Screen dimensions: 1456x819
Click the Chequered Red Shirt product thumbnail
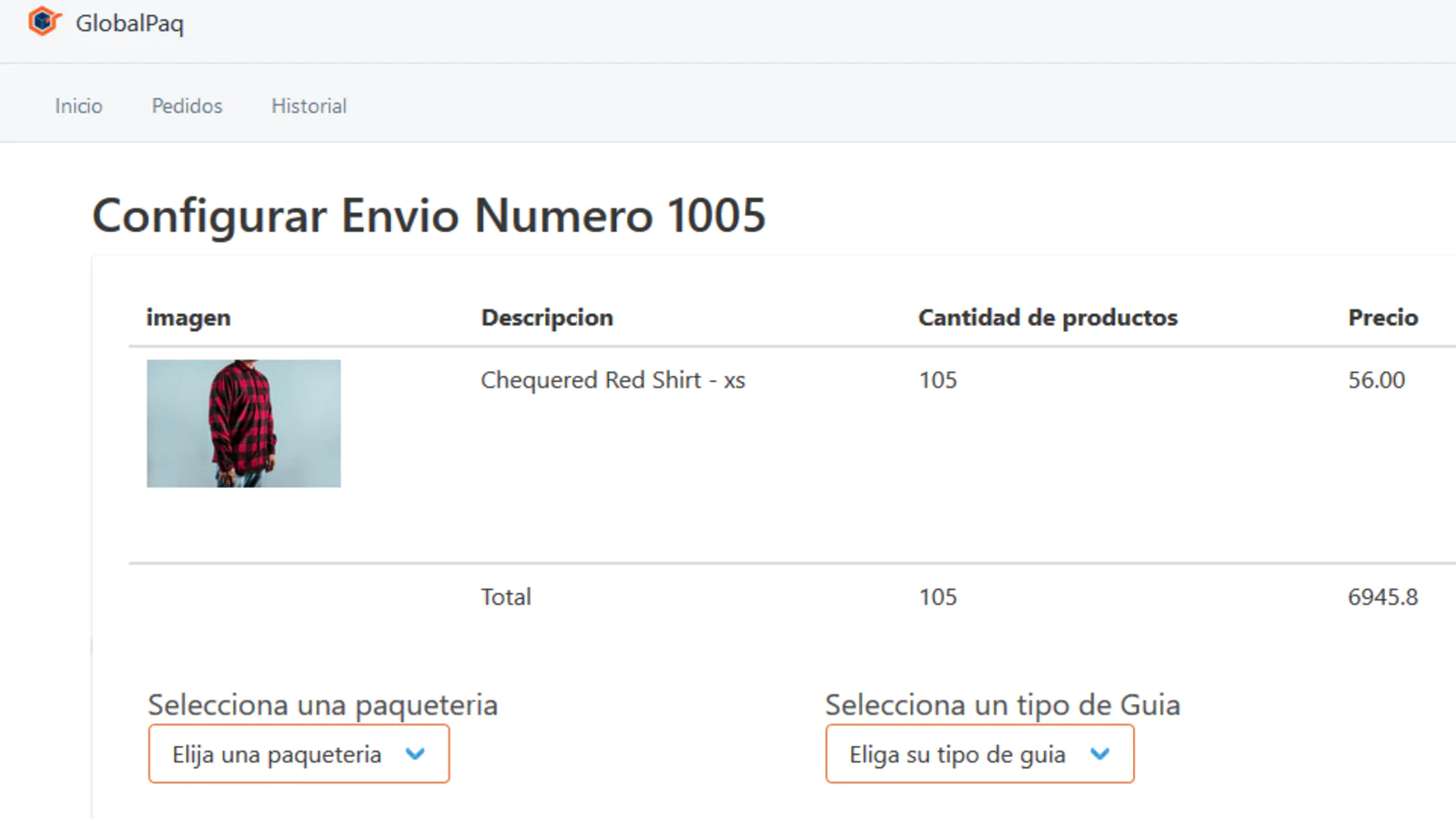tap(244, 423)
